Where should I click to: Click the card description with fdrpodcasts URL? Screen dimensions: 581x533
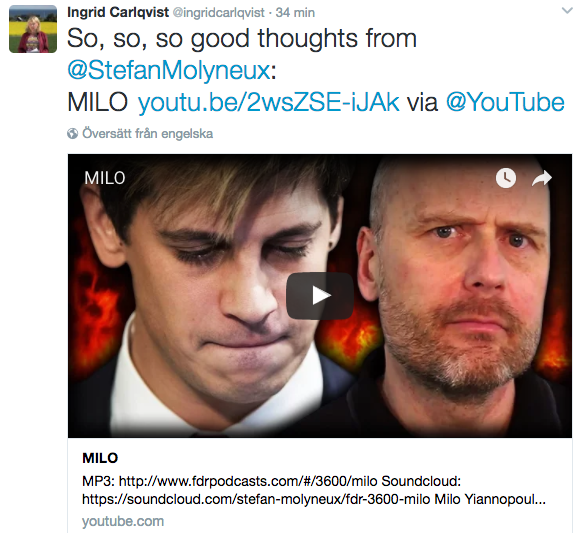313,490
